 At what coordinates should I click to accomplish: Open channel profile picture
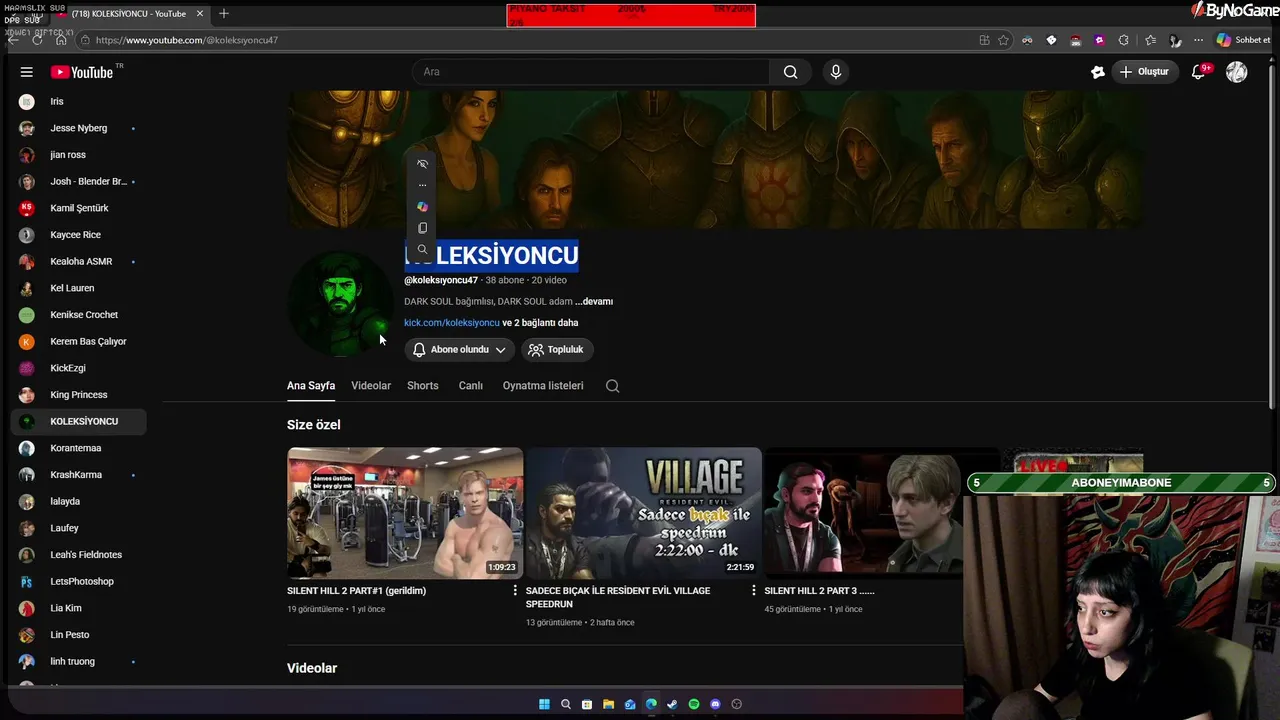[340, 303]
